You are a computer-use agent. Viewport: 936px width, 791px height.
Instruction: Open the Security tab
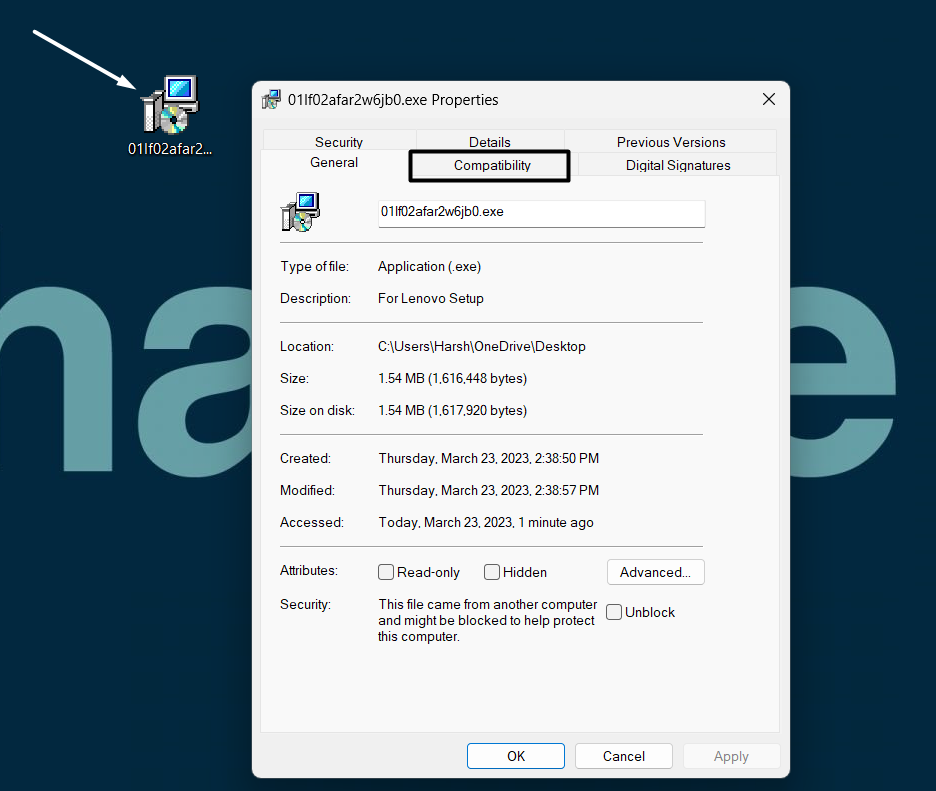[338, 142]
